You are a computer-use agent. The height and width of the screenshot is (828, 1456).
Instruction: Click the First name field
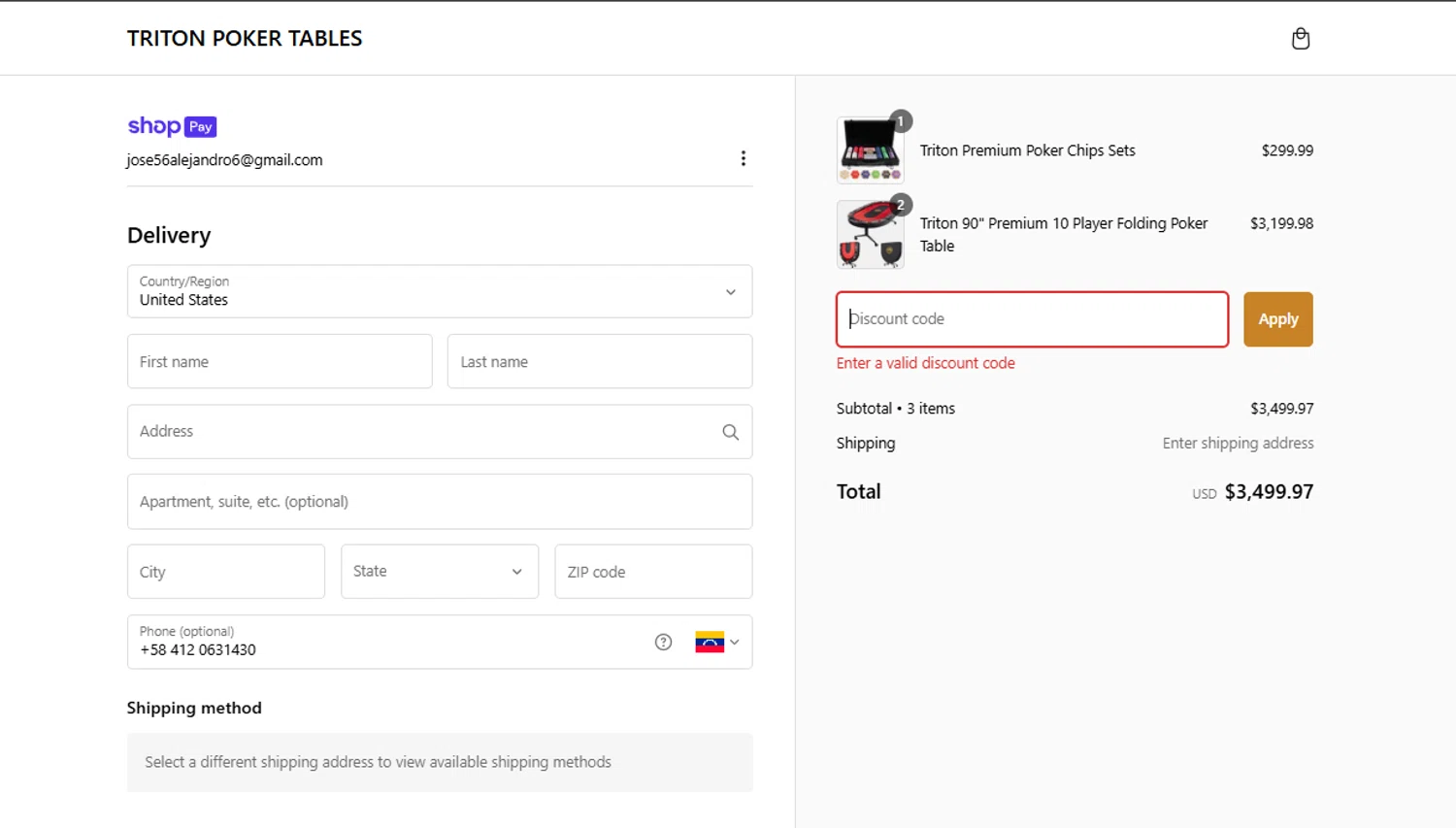(x=280, y=362)
